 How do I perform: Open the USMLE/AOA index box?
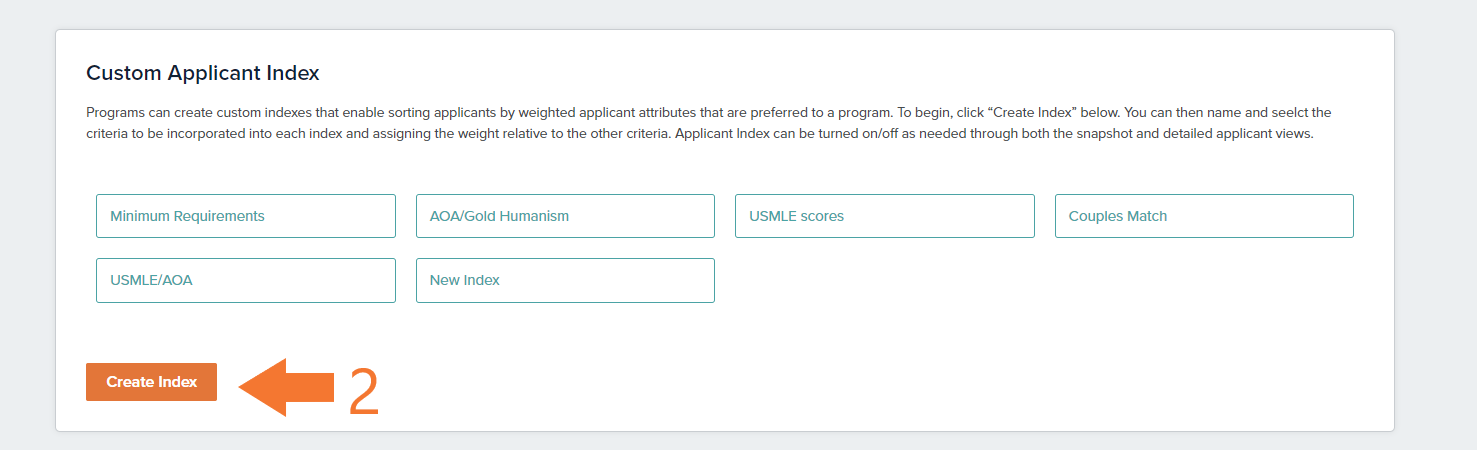click(x=246, y=280)
